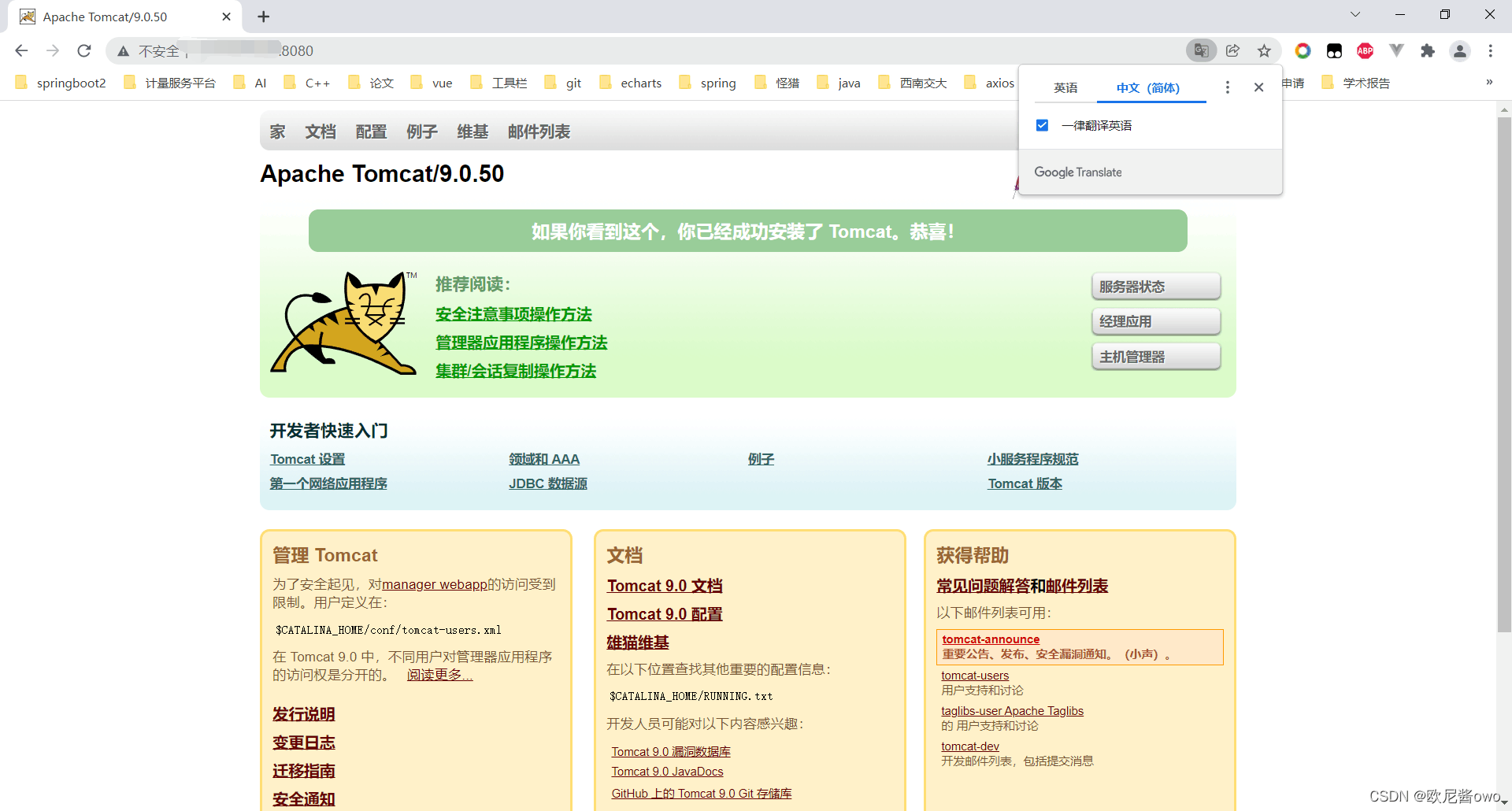Click the 邮件列表 navigation menu item

click(539, 131)
